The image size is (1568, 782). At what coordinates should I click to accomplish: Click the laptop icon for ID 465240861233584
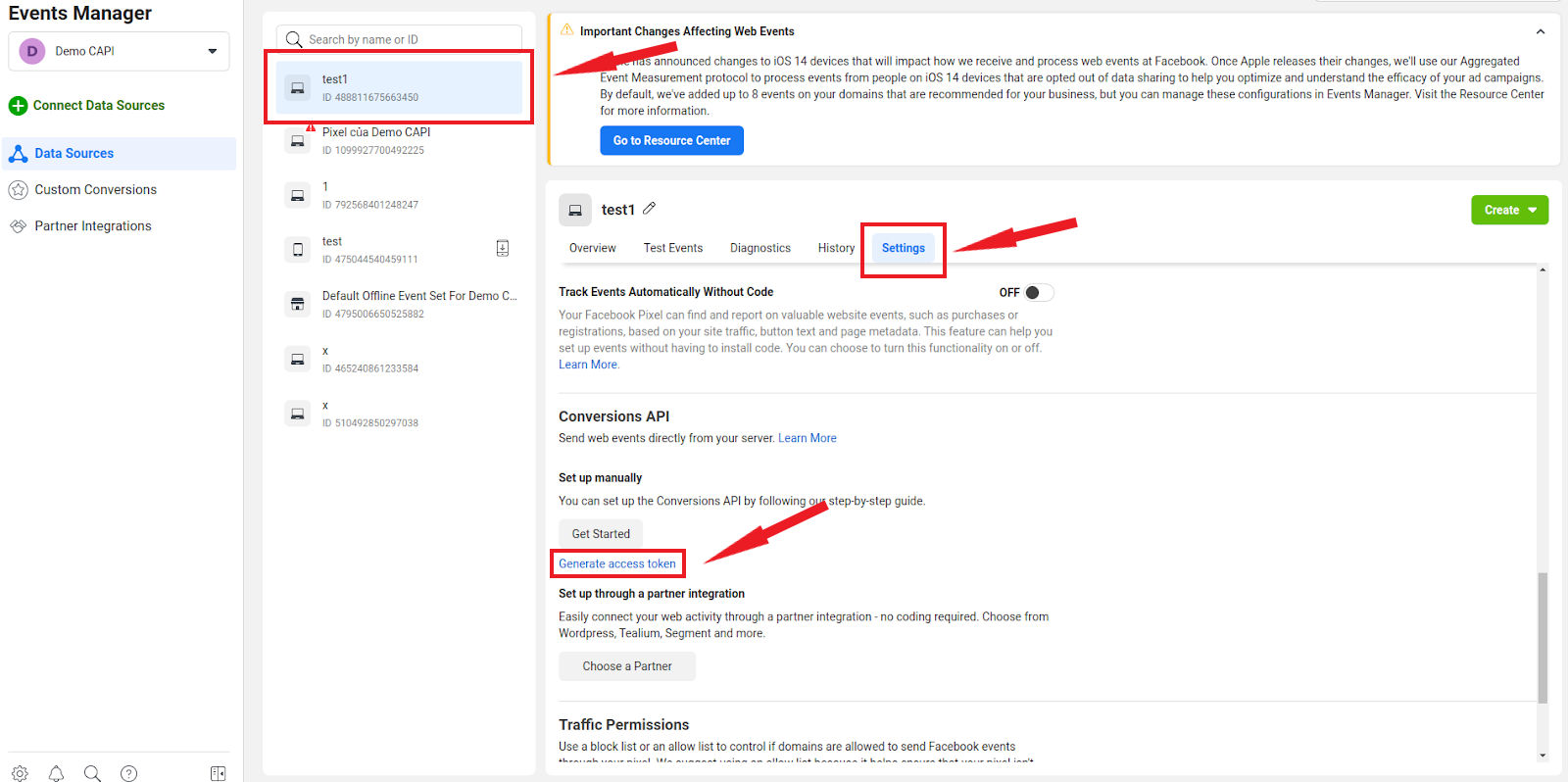(x=298, y=359)
